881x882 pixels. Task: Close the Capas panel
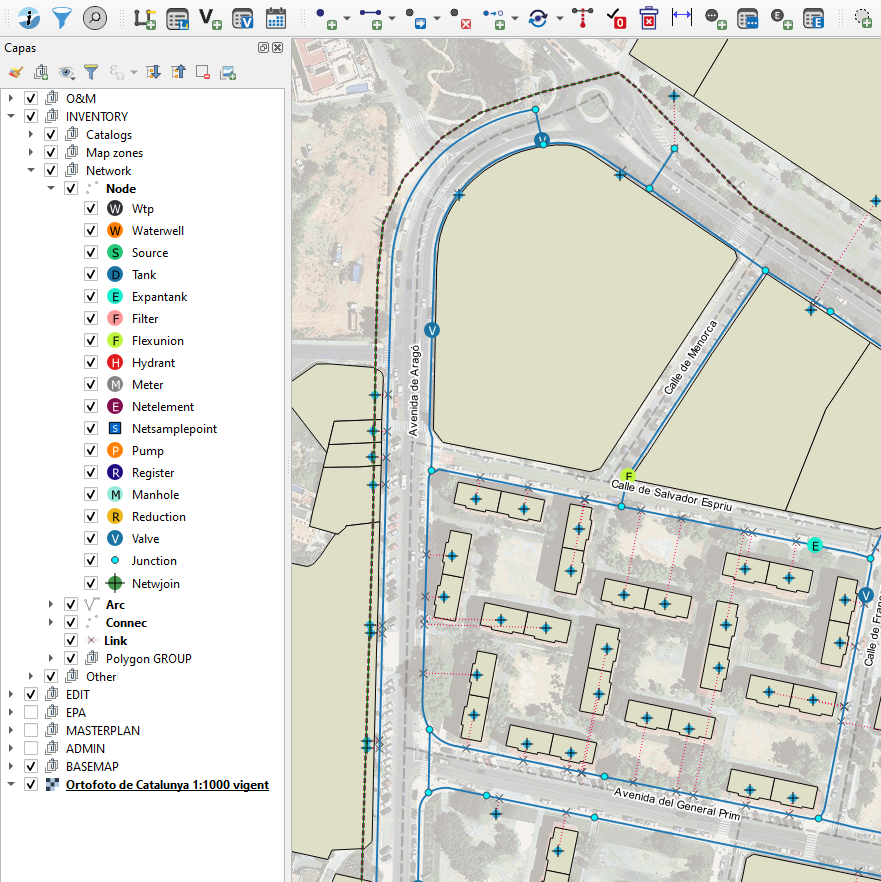pyautogui.click(x=277, y=48)
